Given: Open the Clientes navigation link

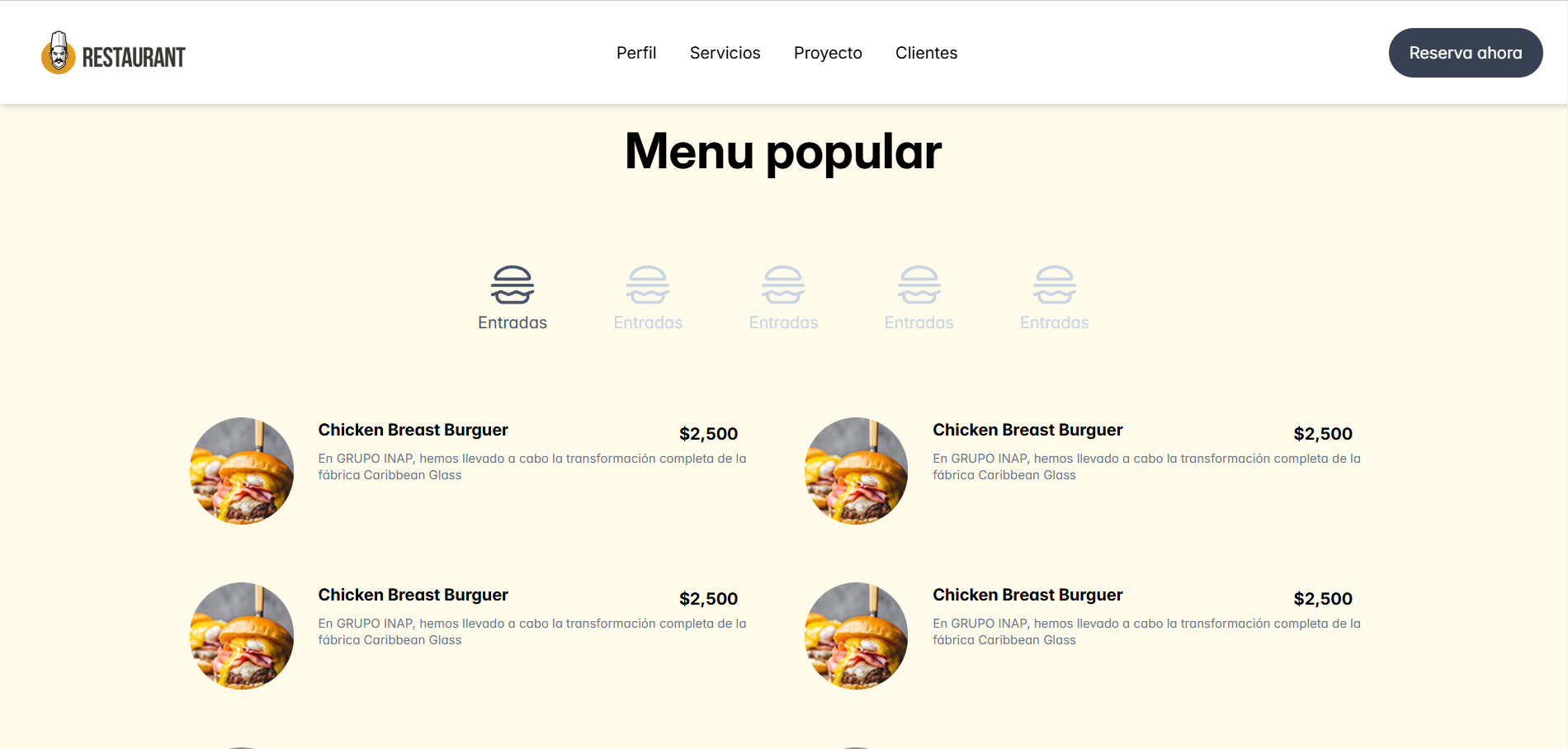Looking at the screenshot, I should coord(927,53).
